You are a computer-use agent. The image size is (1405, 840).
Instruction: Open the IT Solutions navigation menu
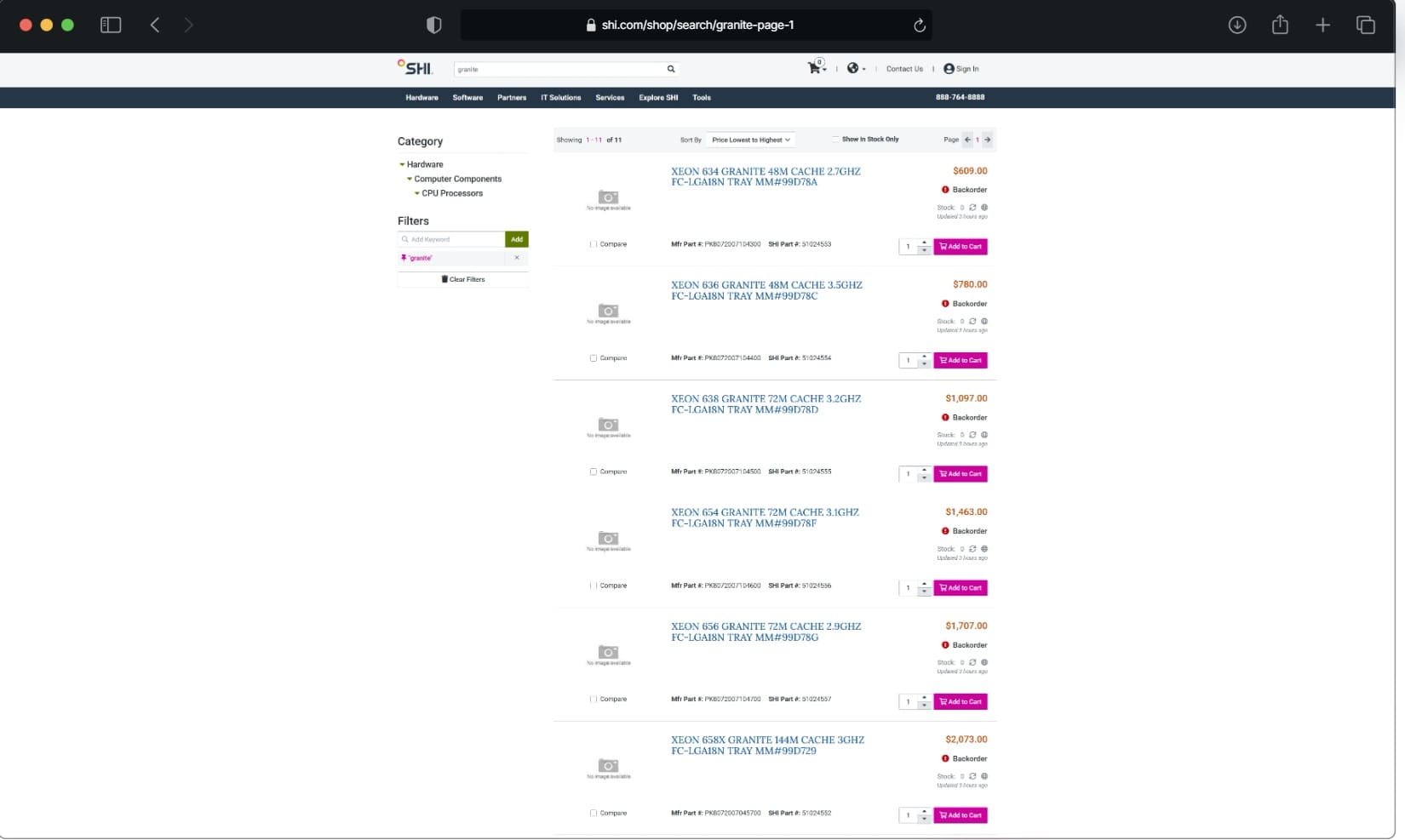[x=560, y=98]
